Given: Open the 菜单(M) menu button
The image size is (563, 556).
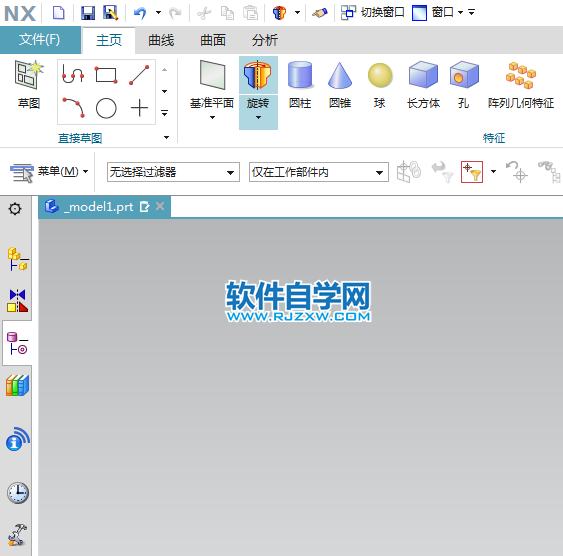Looking at the screenshot, I should click(49, 172).
